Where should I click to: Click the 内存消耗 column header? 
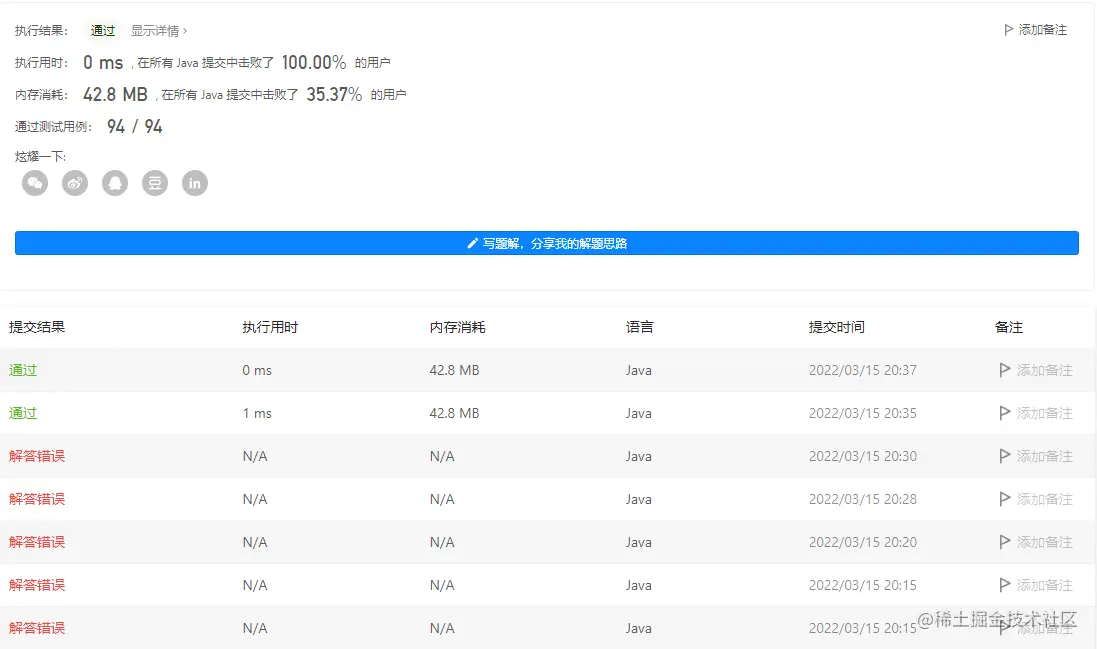click(457, 327)
